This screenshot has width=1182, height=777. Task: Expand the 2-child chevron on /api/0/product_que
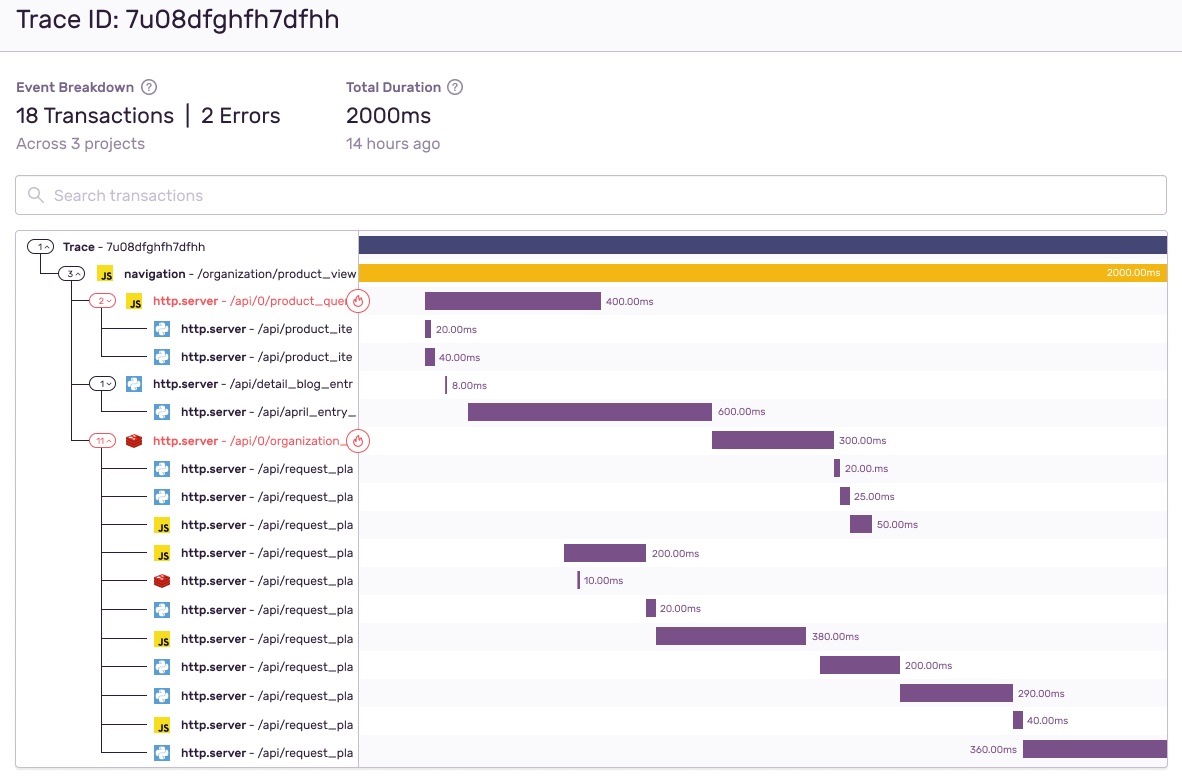coord(103,300)
